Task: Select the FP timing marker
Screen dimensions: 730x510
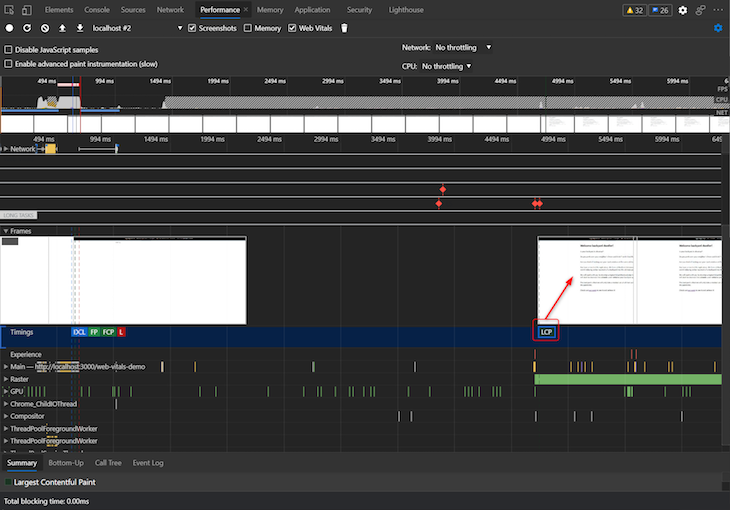Action: tap(95, 332)
